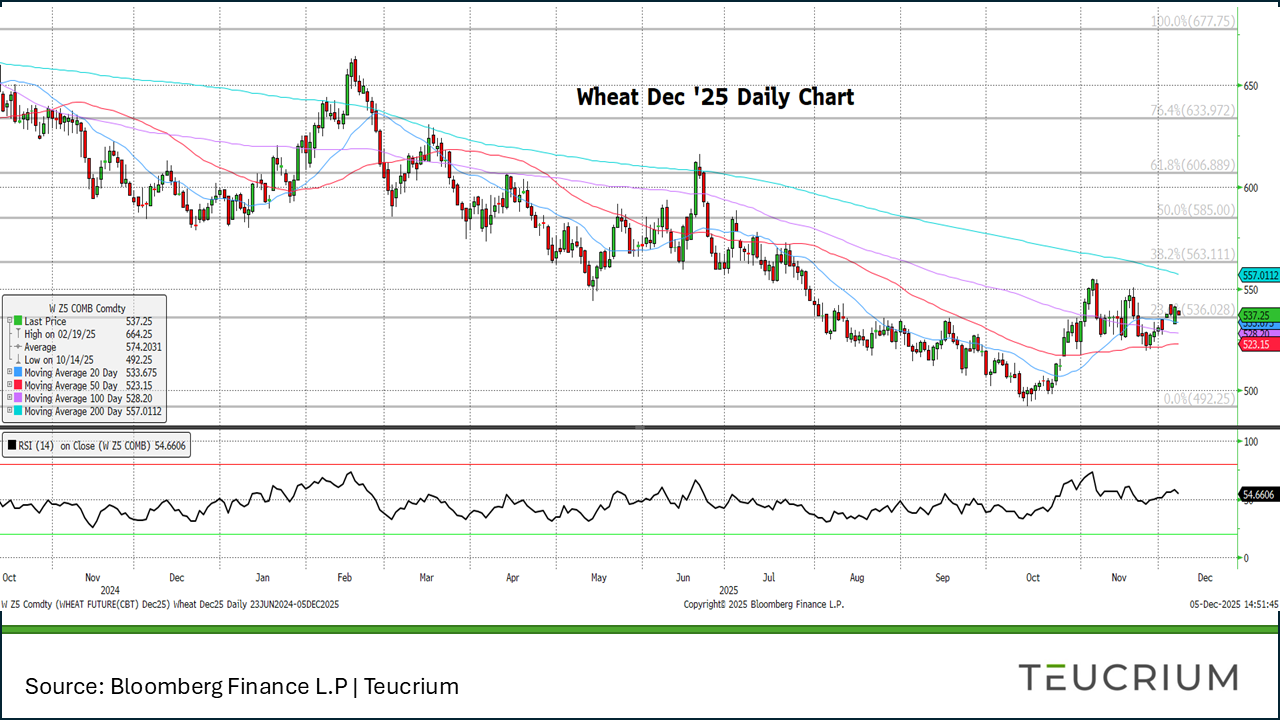Click the Low on 10/14/25 marker icon
1280x720 pixels.
18,359
